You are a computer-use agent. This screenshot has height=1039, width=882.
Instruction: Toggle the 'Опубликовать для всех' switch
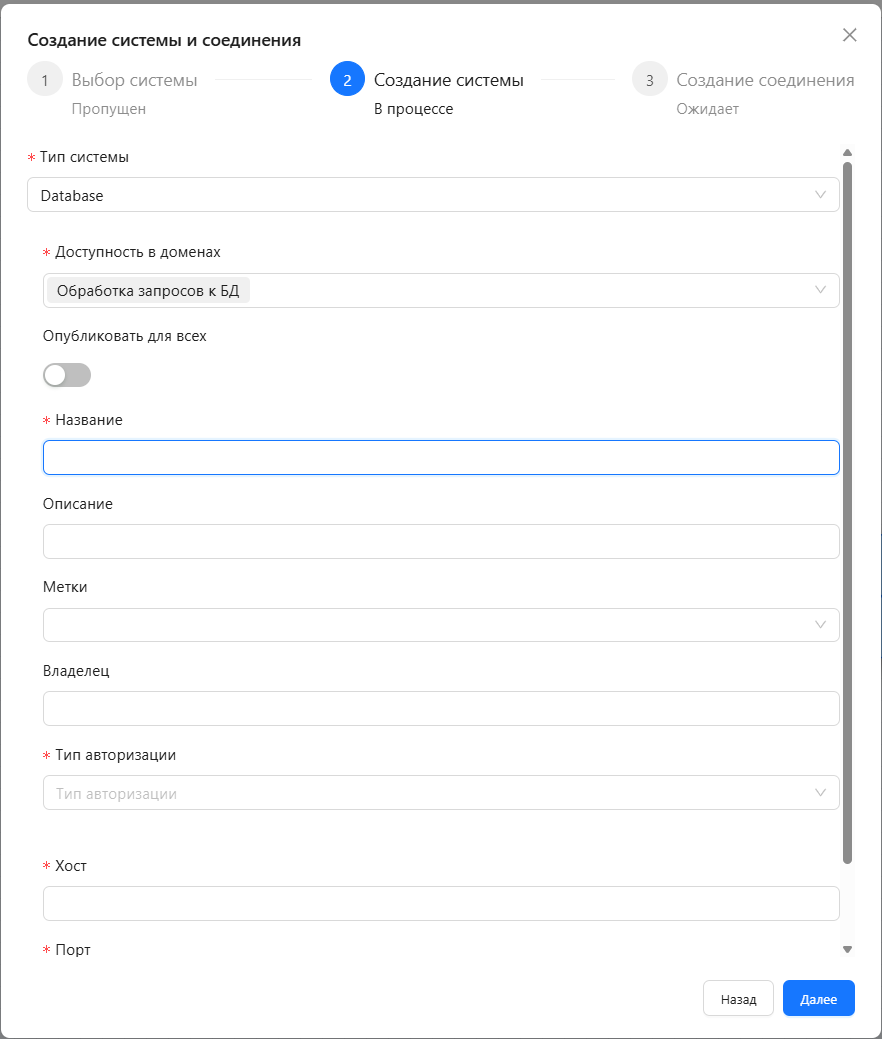click(x=67, y=375)
